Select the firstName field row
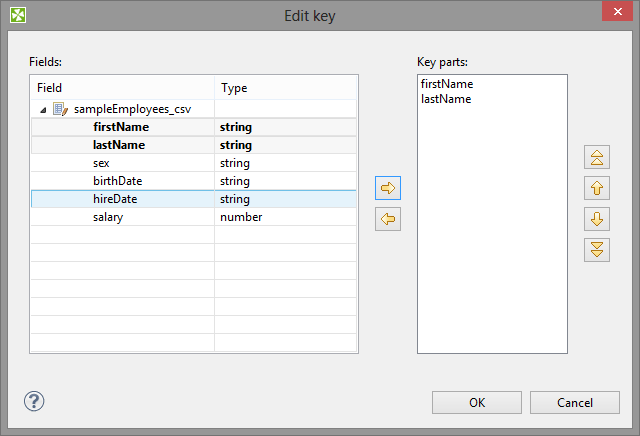 [120, 127]
